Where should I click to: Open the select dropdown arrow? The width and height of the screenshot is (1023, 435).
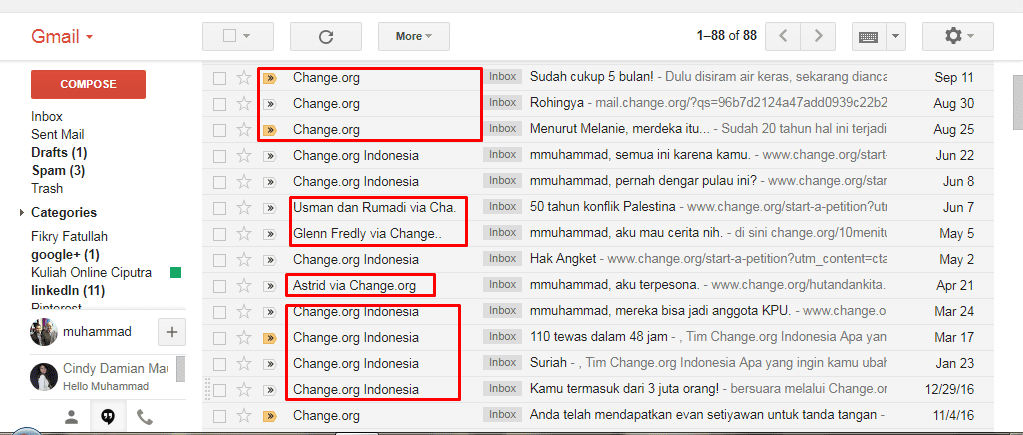click(247, 37)
